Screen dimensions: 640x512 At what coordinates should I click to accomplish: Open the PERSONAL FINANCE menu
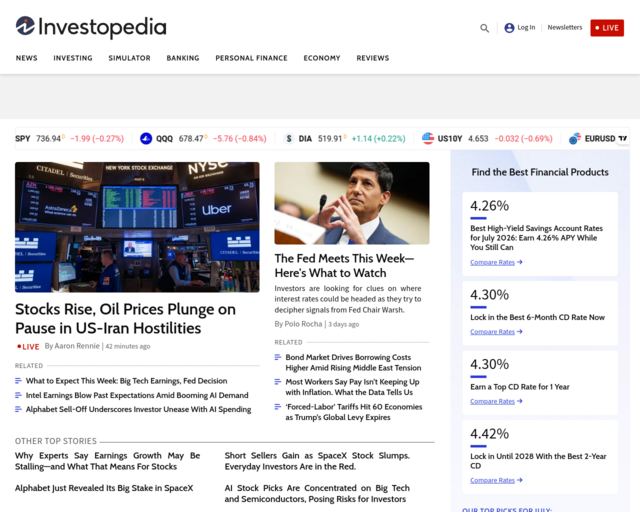[251, 58]
